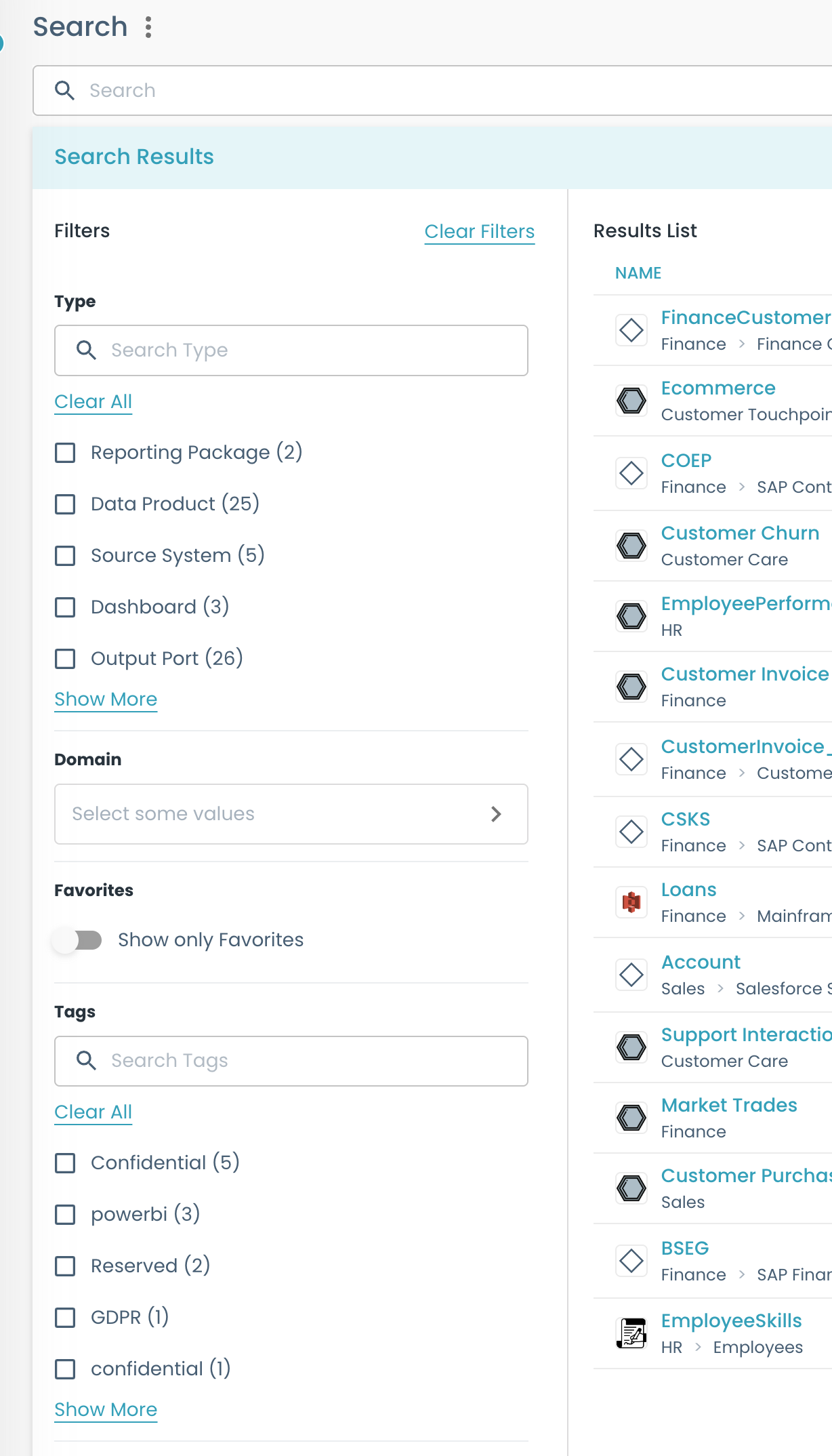Check the Dashboard type checkbox
The height and width of the screenshot is (1456, 832).
pos(65,607)
